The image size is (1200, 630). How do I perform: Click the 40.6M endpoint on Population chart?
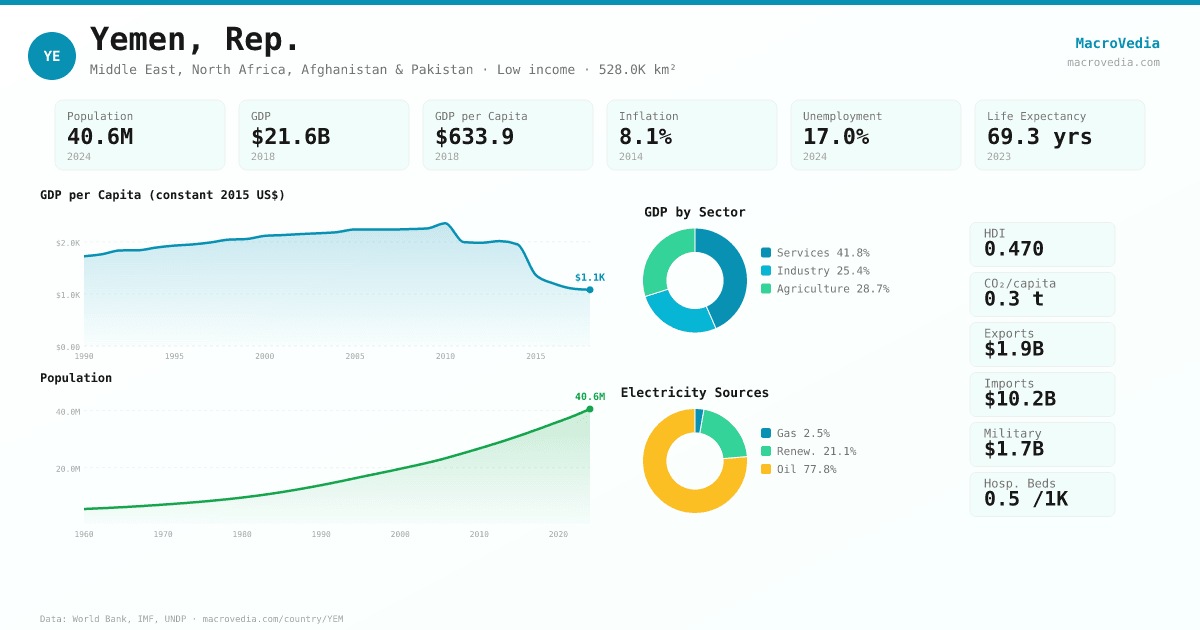coord(590,409)
